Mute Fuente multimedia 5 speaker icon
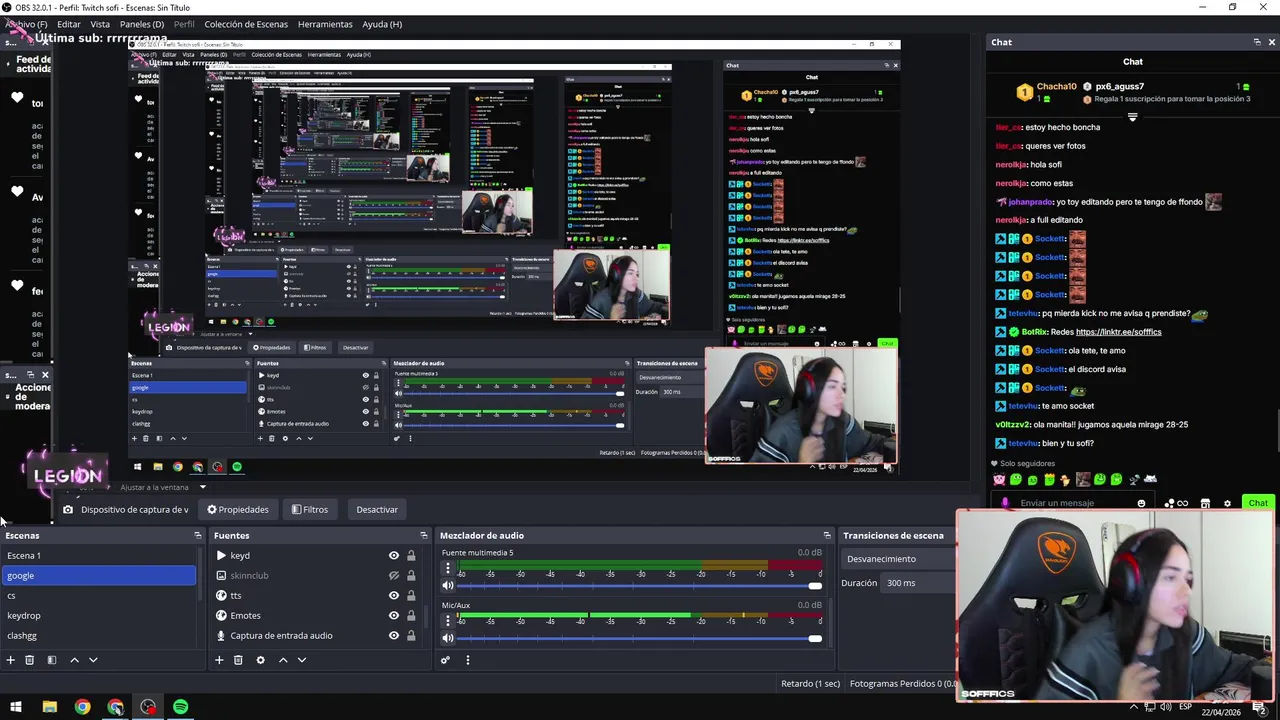The image size is (1280, 720). tap(448, 585)
